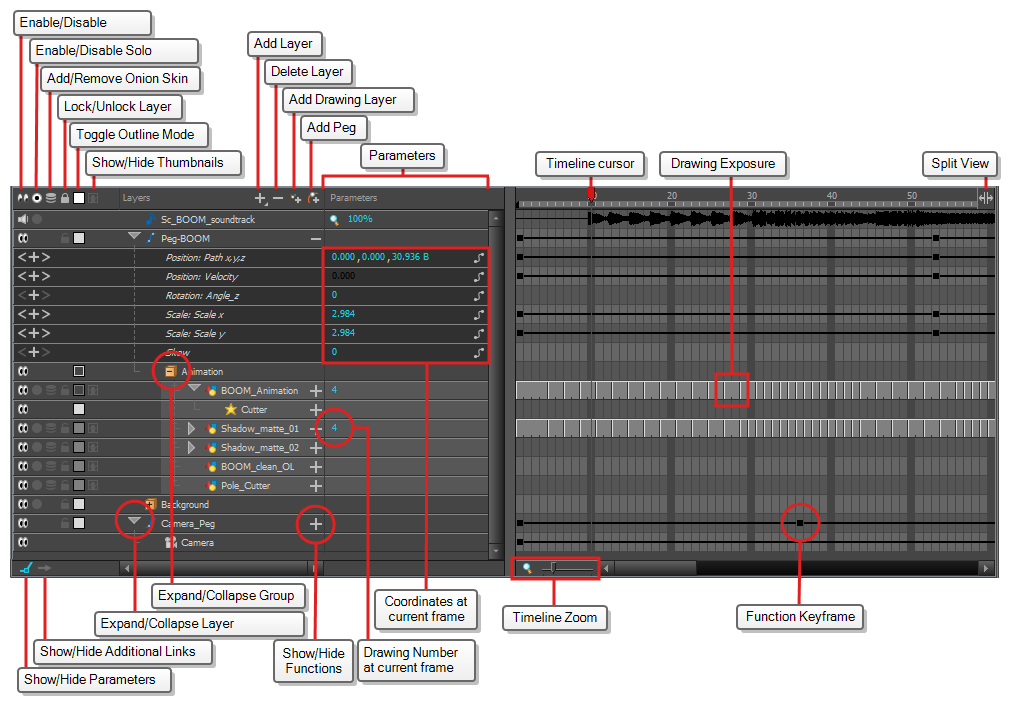Click the Split View icon
1009x708 pixels.
[x=985, y=197]
